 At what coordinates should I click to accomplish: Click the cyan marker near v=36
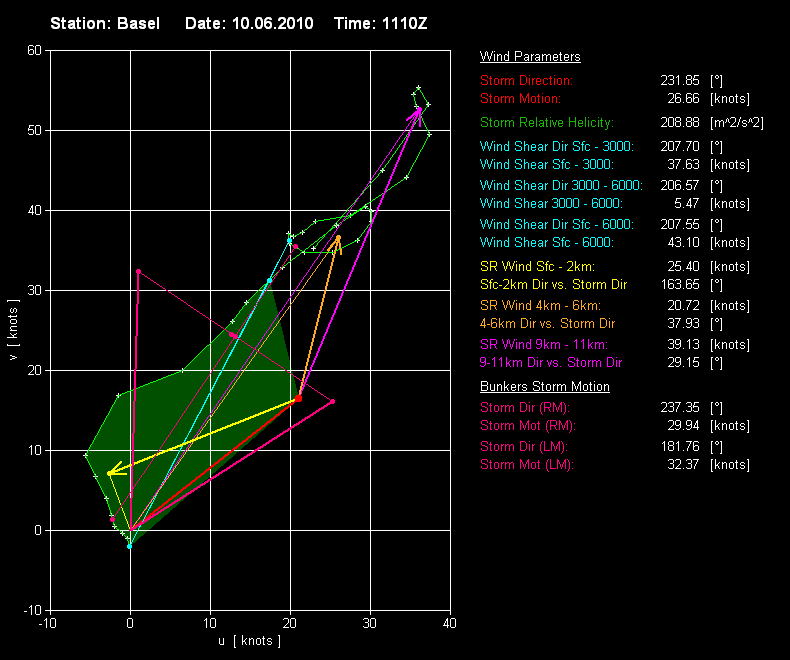290,240
